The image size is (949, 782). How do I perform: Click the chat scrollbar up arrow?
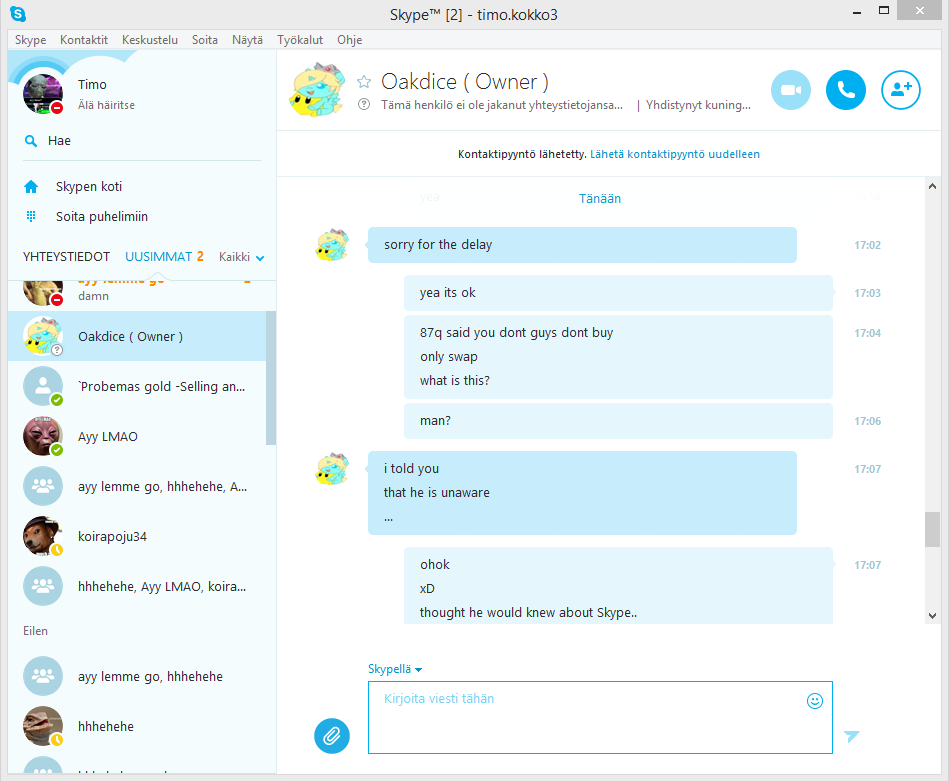point(932,186)
